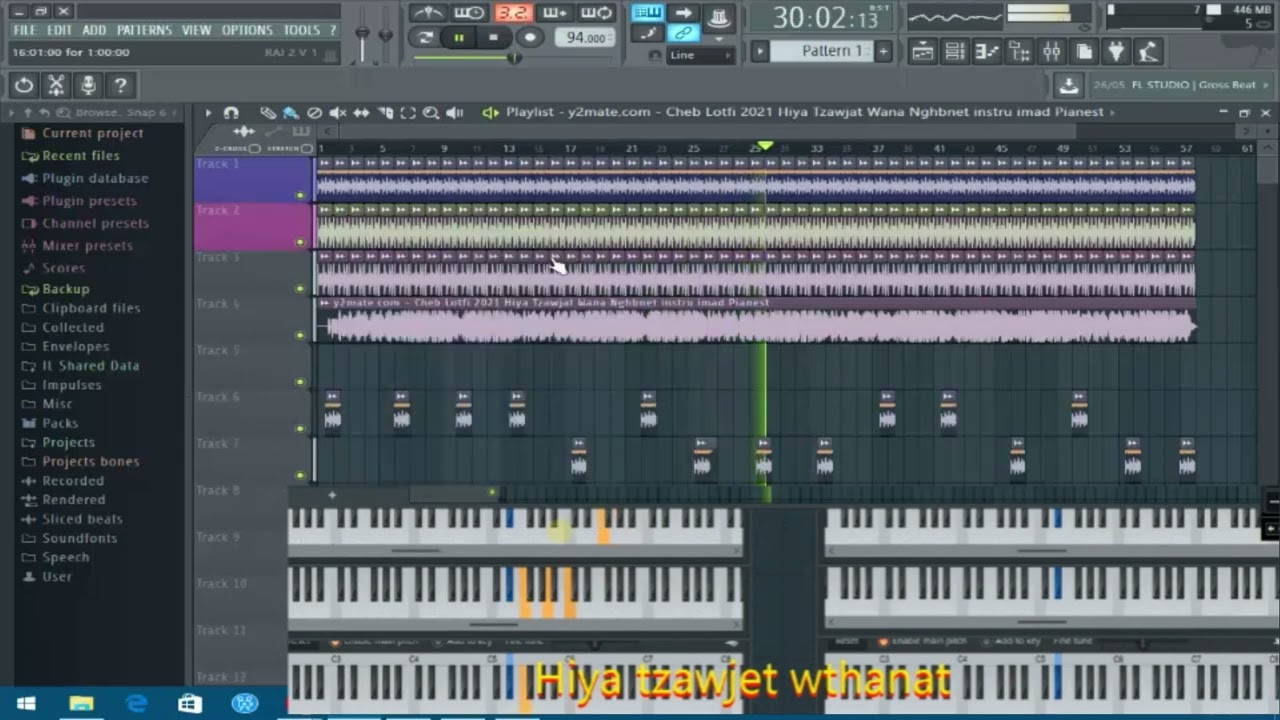Toggle the metronome icon
The image size is (1280, 720).
(x=427, y=12)
